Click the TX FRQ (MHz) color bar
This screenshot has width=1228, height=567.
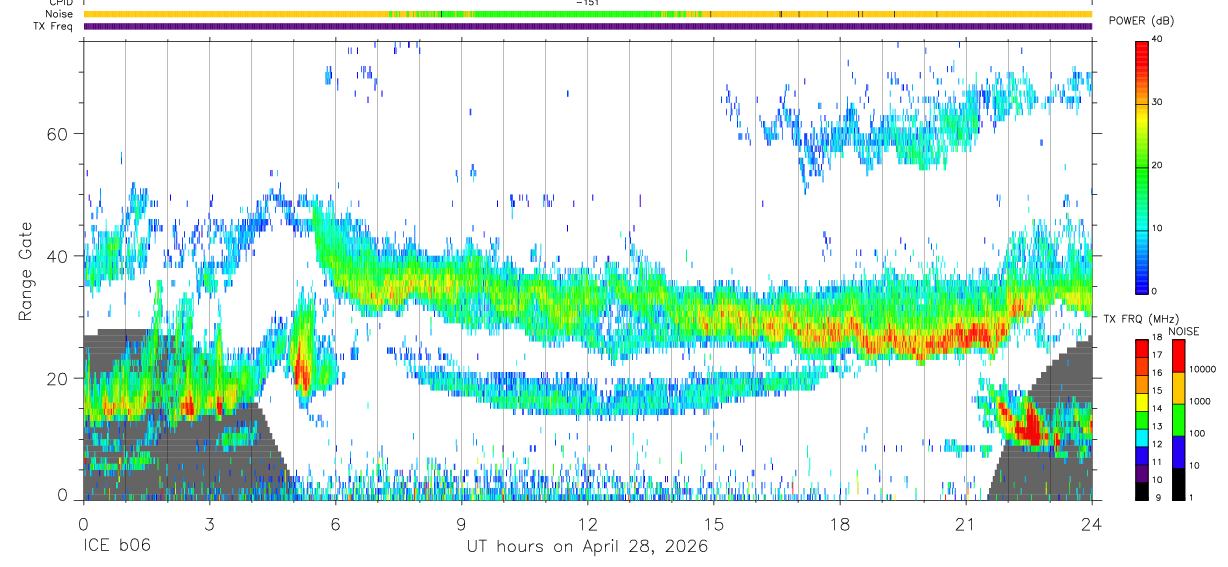[1141, 419]
